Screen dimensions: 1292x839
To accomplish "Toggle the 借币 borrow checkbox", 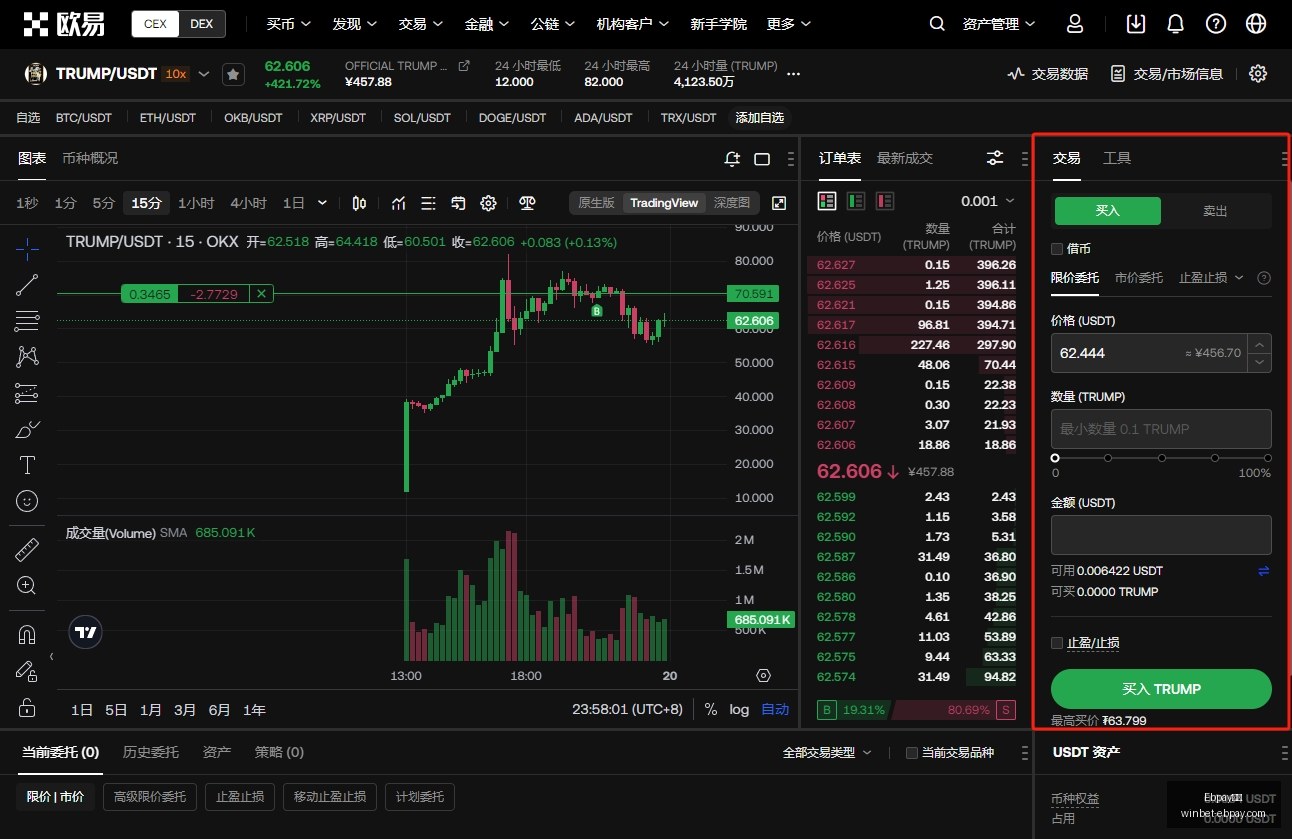I will point(1057,248).
